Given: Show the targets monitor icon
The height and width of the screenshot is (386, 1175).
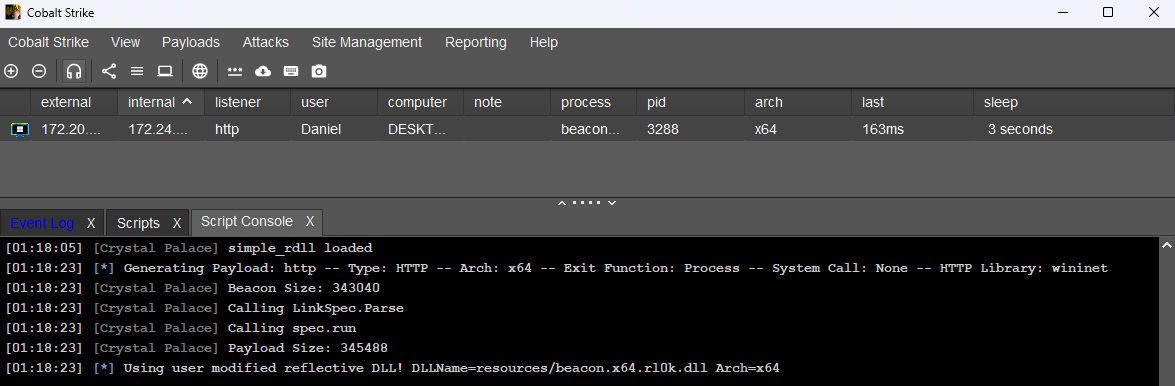Looking at the screenshot, I should point(165,71).
